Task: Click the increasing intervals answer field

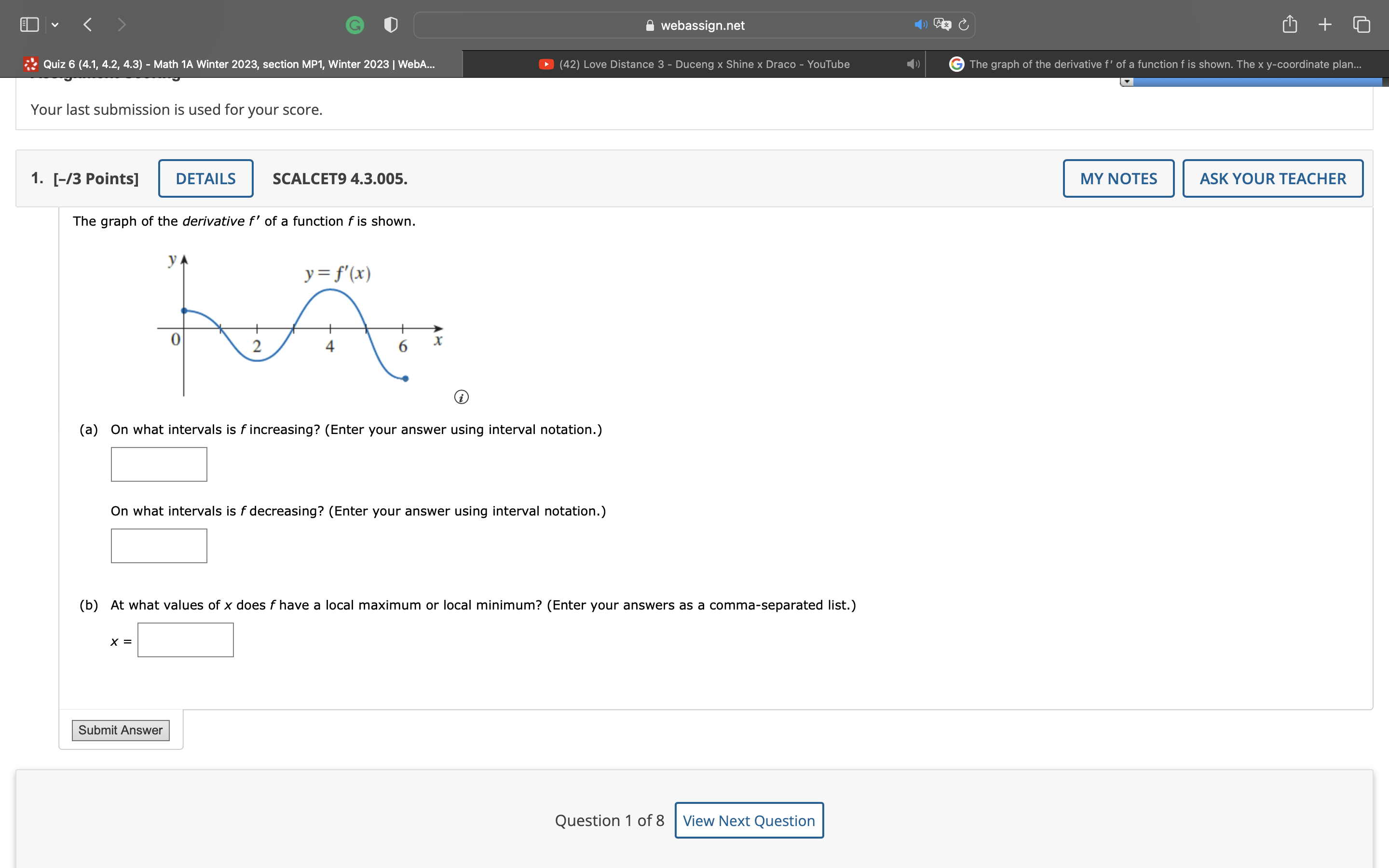Action: (x=158, y=464)
